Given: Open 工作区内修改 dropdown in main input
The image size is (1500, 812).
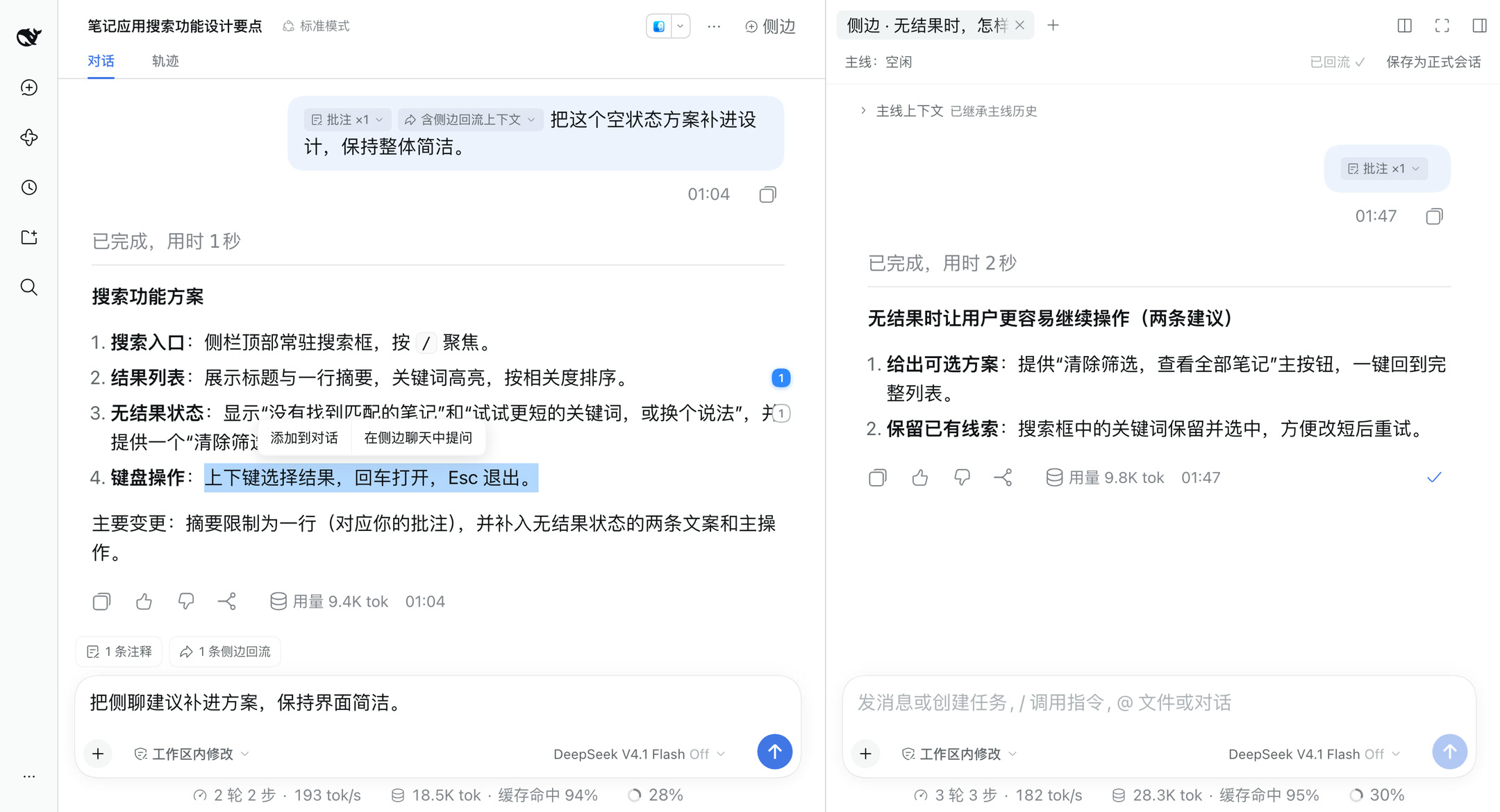Looking at the screenshot, I should click(x=192, y=754).
